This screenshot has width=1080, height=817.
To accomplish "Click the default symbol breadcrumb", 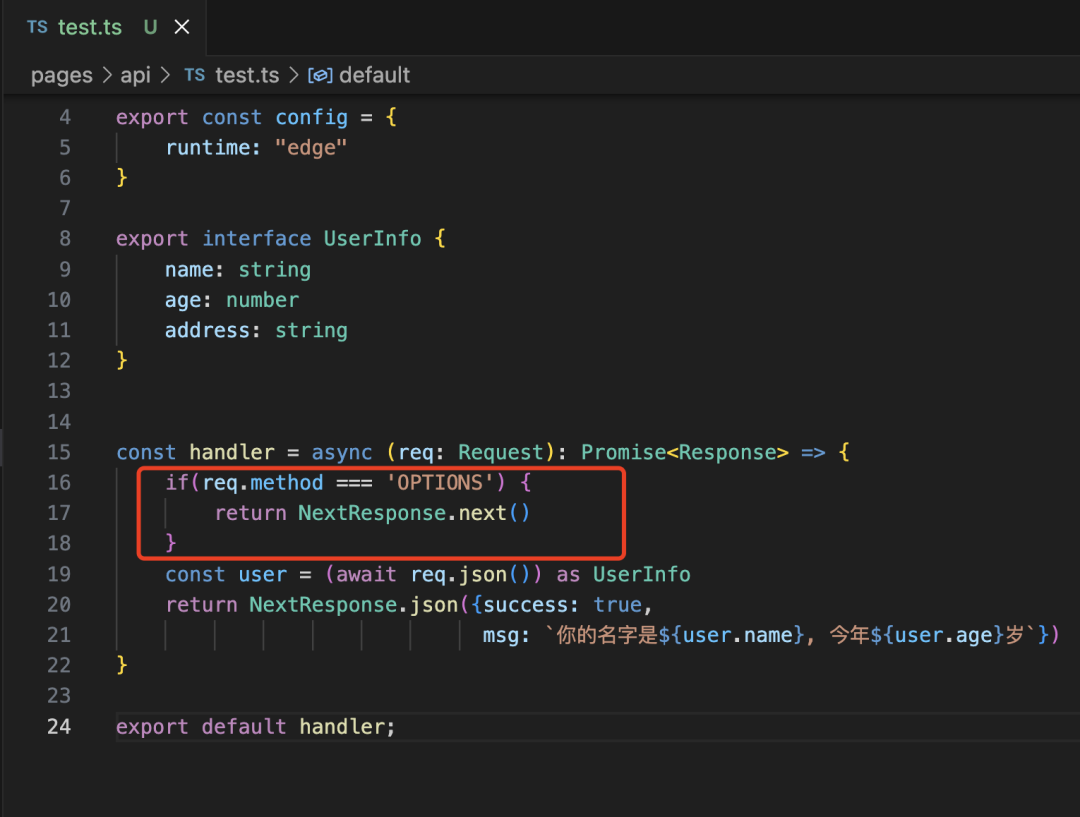I will 374,75.
